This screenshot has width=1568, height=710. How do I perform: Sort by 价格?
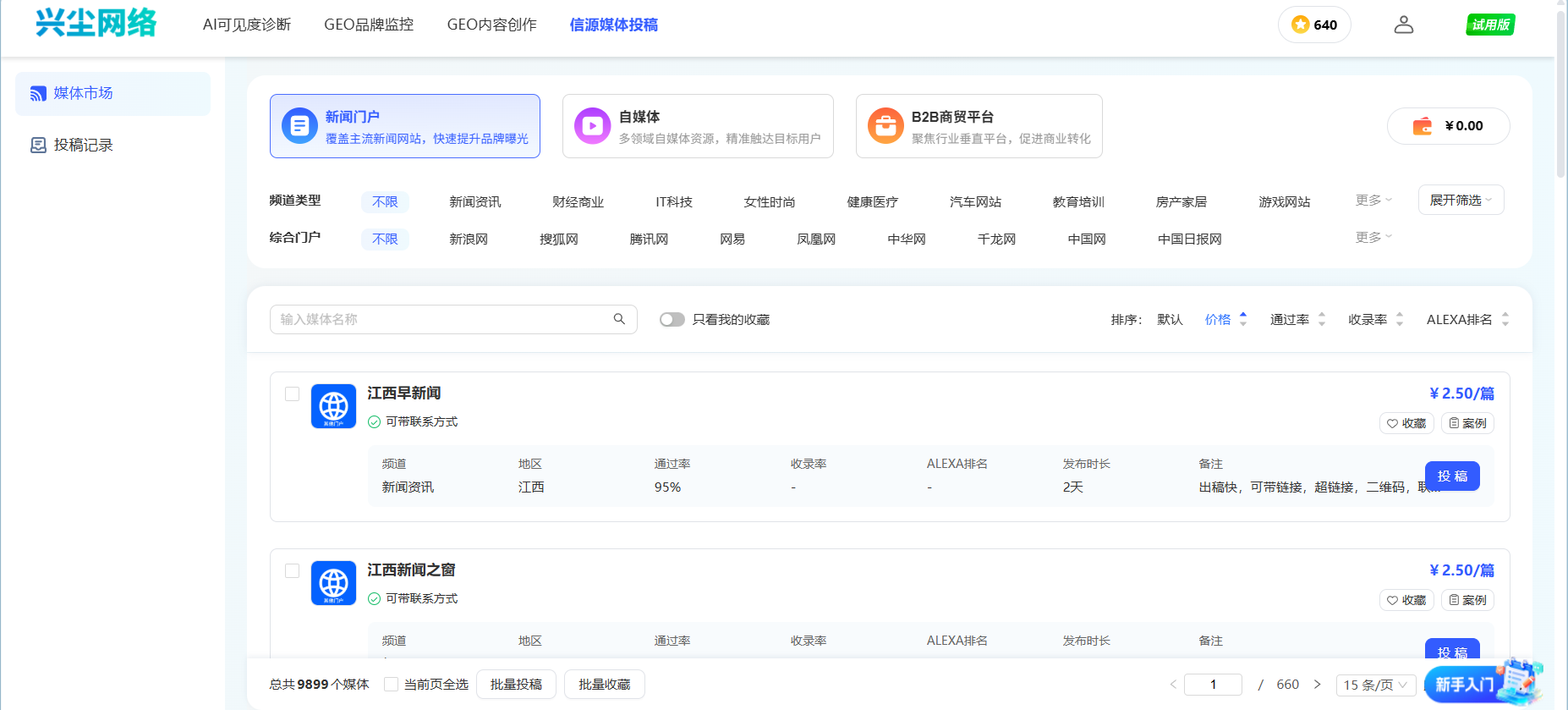click(x=1225, y=319)
